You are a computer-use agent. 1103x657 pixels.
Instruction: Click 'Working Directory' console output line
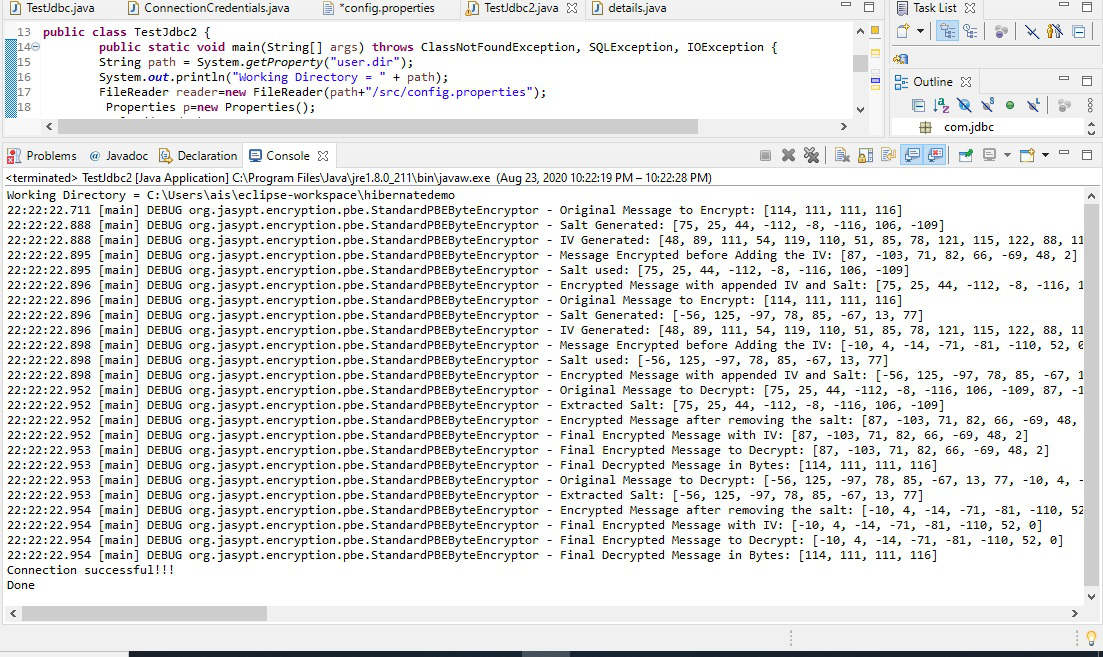(x=231, y=196)
